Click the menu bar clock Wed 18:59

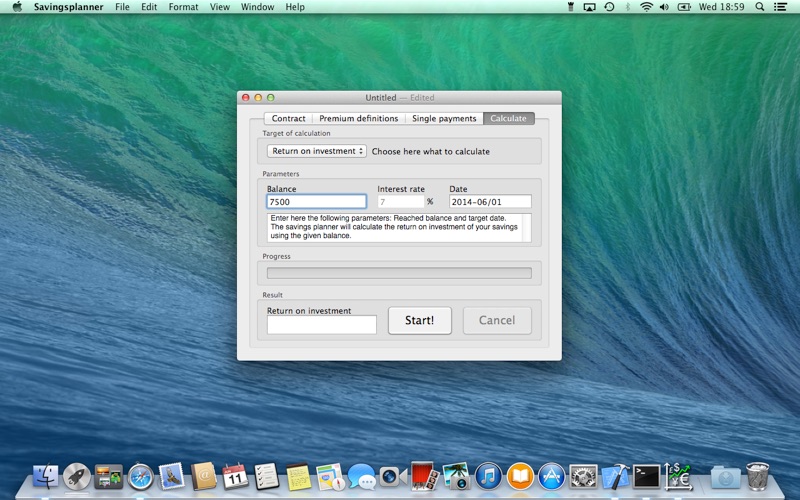pos(721,7)
